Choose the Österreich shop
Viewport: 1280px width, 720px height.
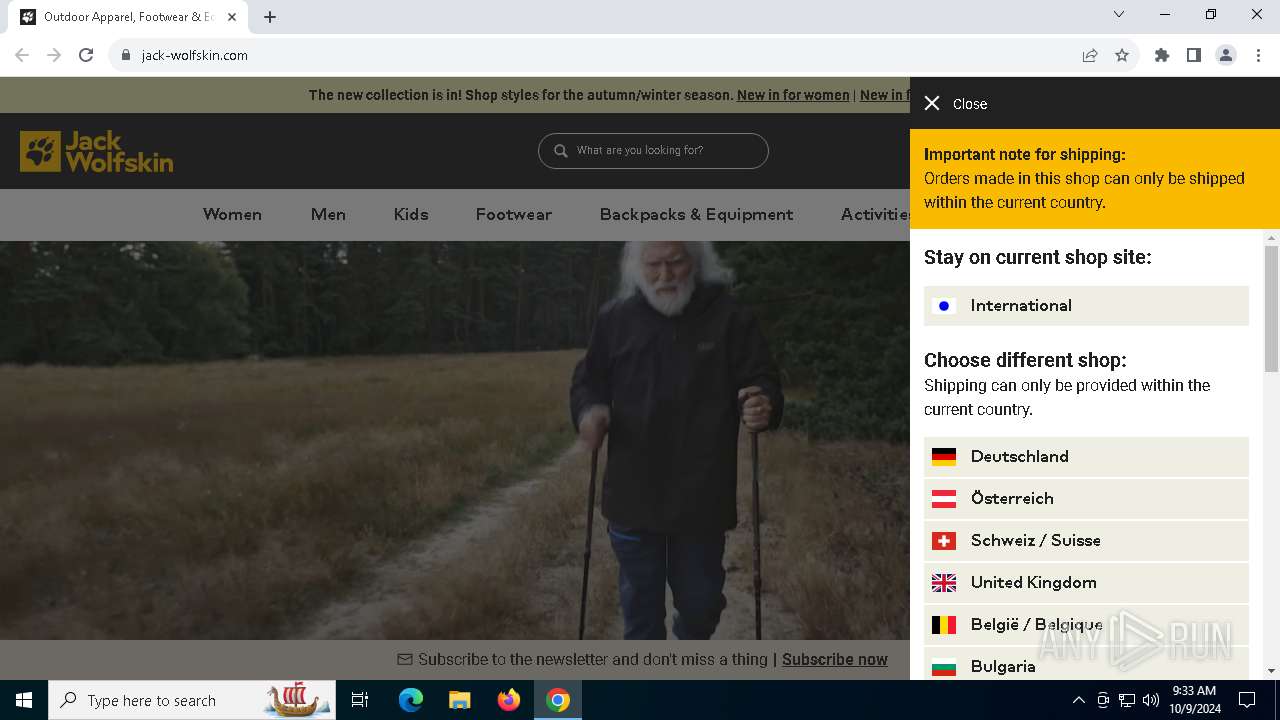point(1086,499)
